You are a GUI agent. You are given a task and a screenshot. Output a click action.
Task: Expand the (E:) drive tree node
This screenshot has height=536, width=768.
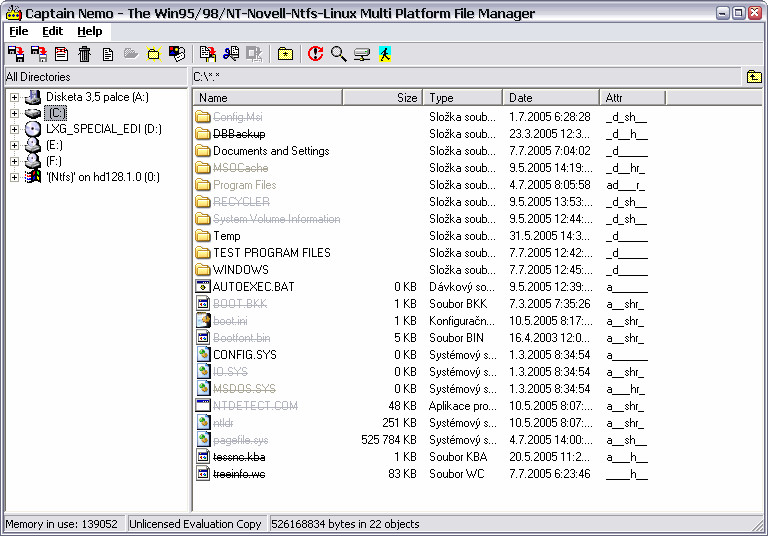tap(14, 146)
